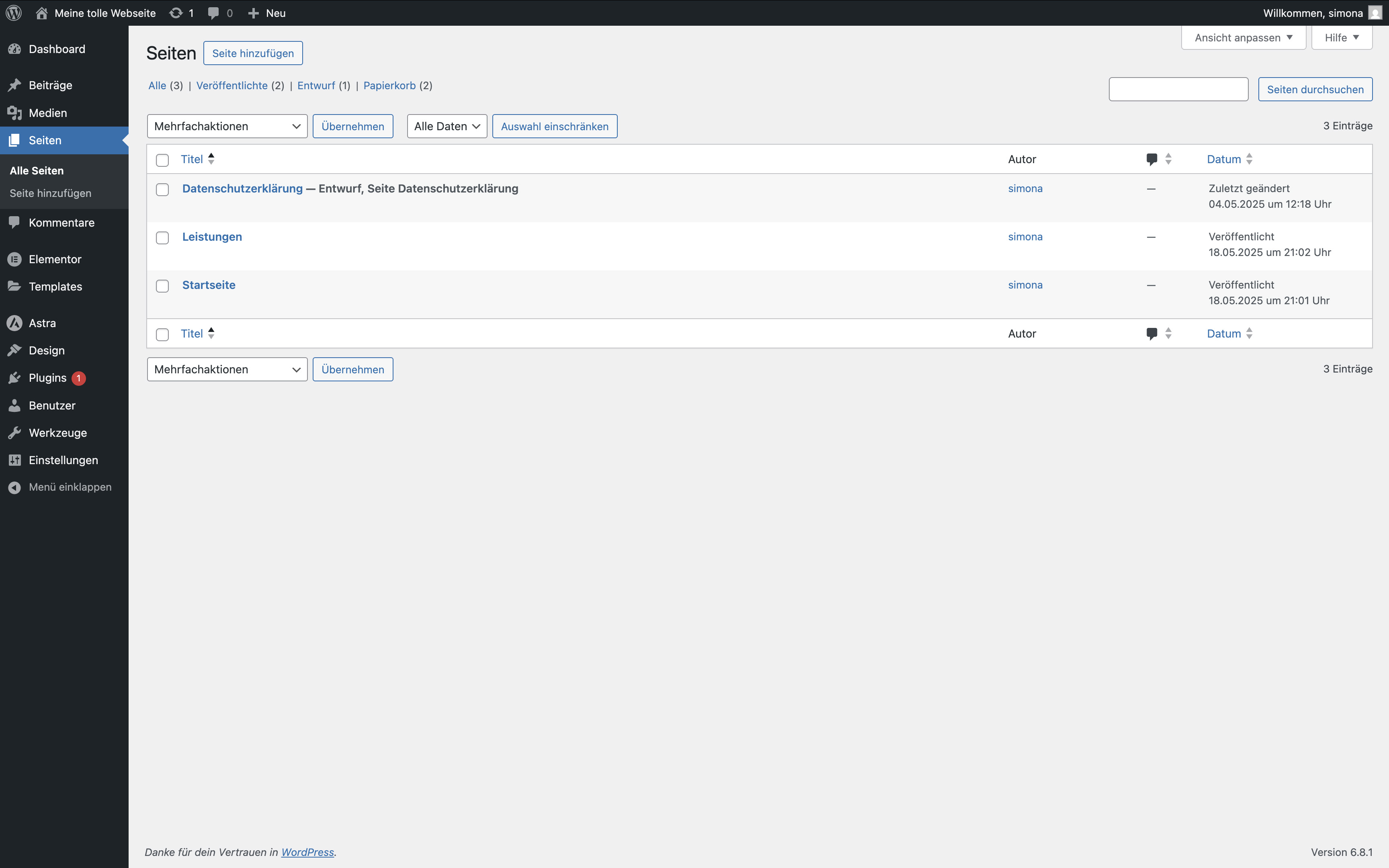This screenshot has width=1389, height=868.
Task: Select the Leistungen page checkbox
Action: 162,237
